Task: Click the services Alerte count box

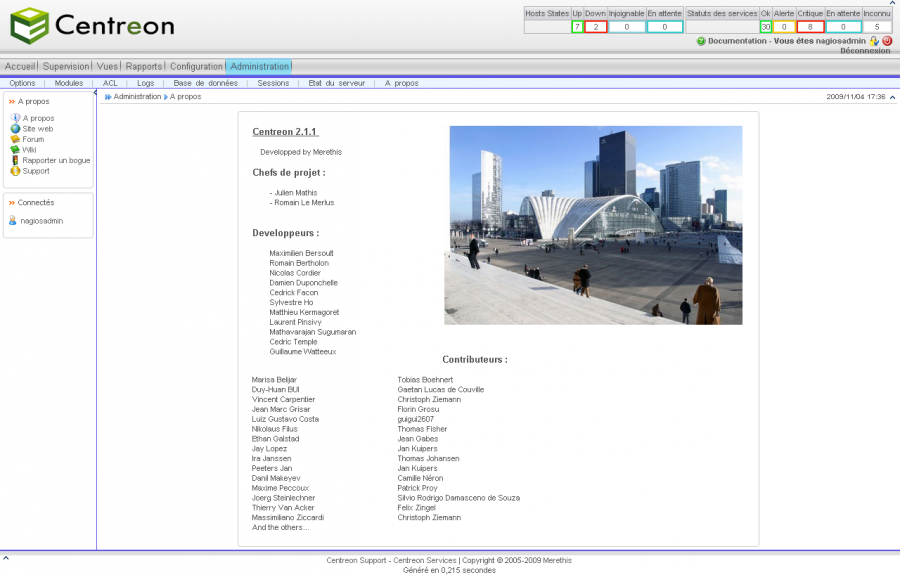Action: coord(784,27)
